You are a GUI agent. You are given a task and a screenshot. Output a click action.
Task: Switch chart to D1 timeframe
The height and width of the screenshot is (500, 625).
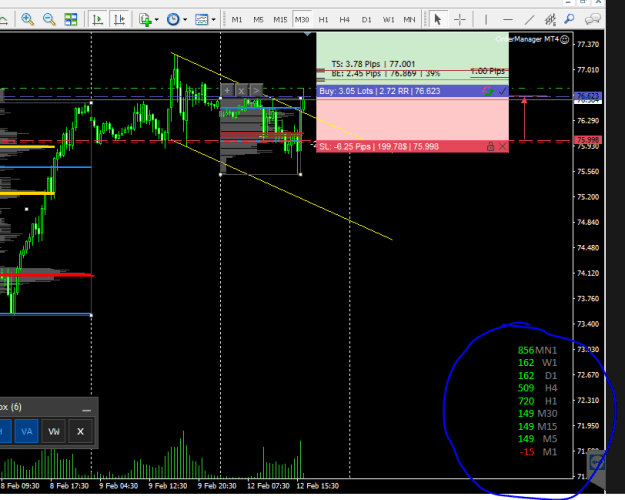coord(366,20)
